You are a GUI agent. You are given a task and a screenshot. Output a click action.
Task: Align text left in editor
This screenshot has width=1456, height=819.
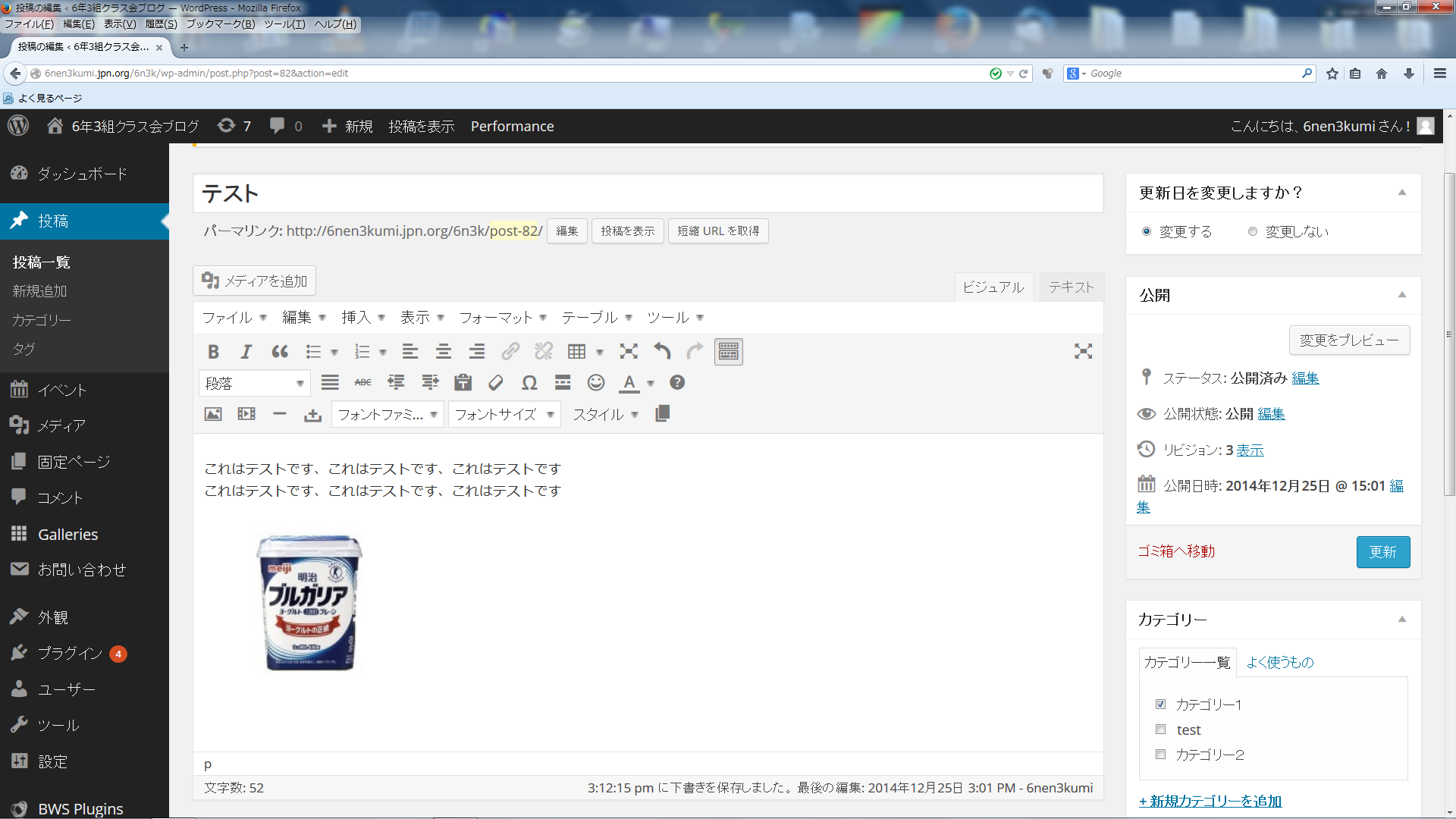tap(410, 351)
